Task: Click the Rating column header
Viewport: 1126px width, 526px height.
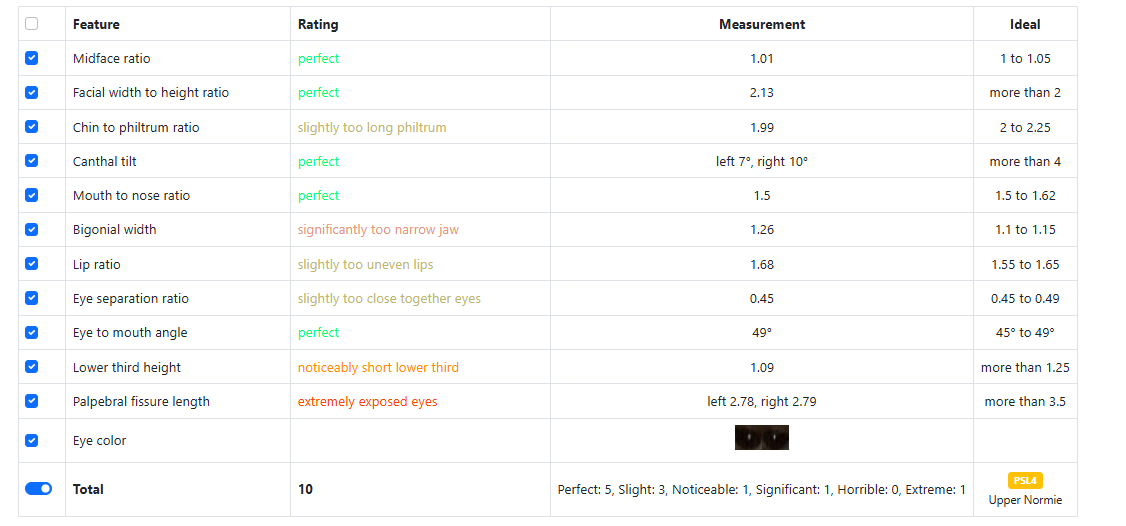Action: (318, 24)
